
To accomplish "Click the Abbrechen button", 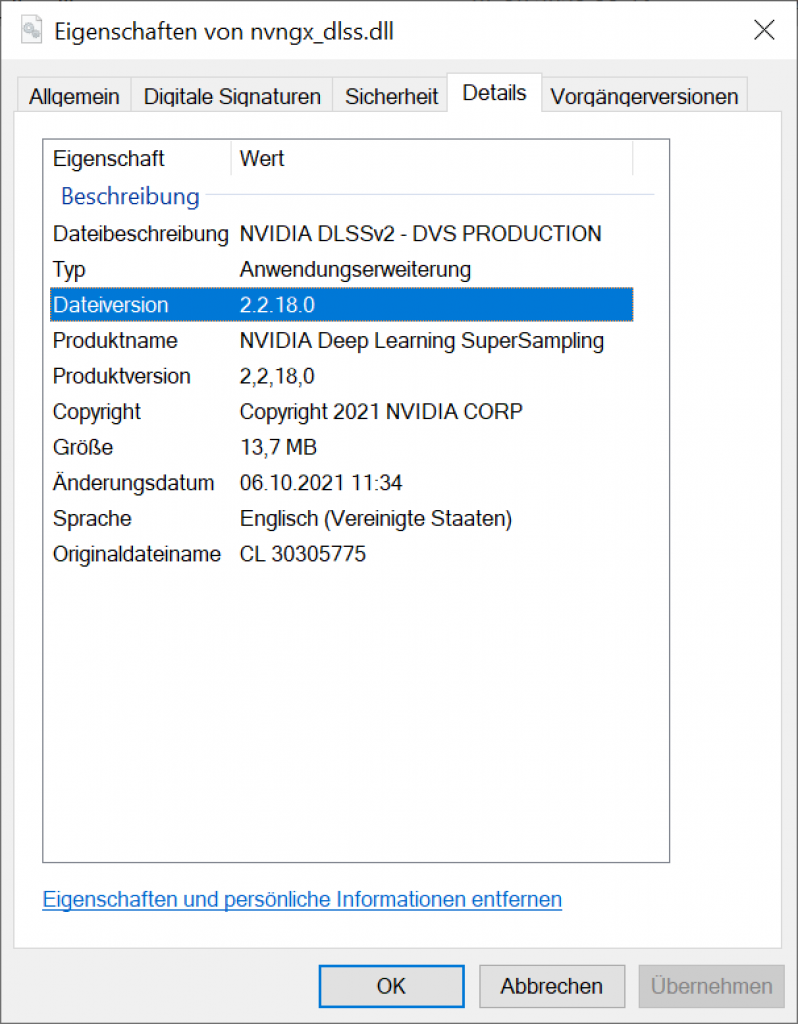I will (552, 986).
